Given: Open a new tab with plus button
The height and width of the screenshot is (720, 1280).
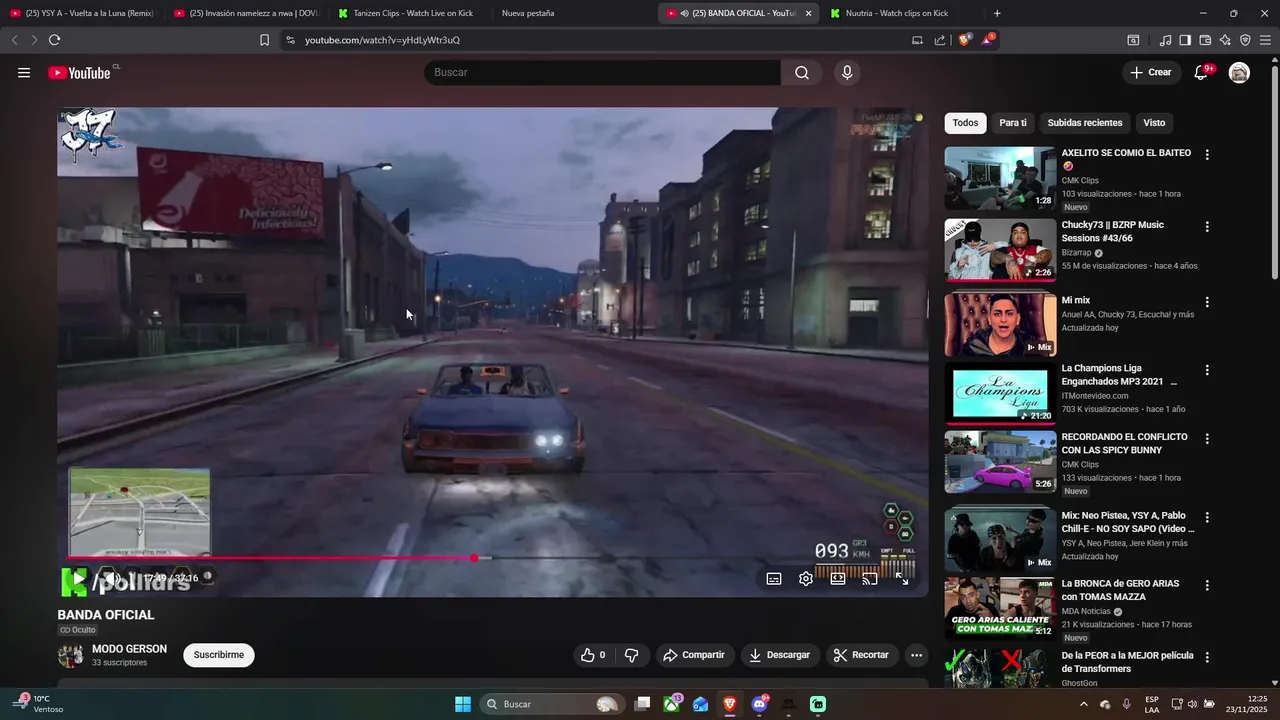Looking at the screenshot, I should (x=997, y=13).
